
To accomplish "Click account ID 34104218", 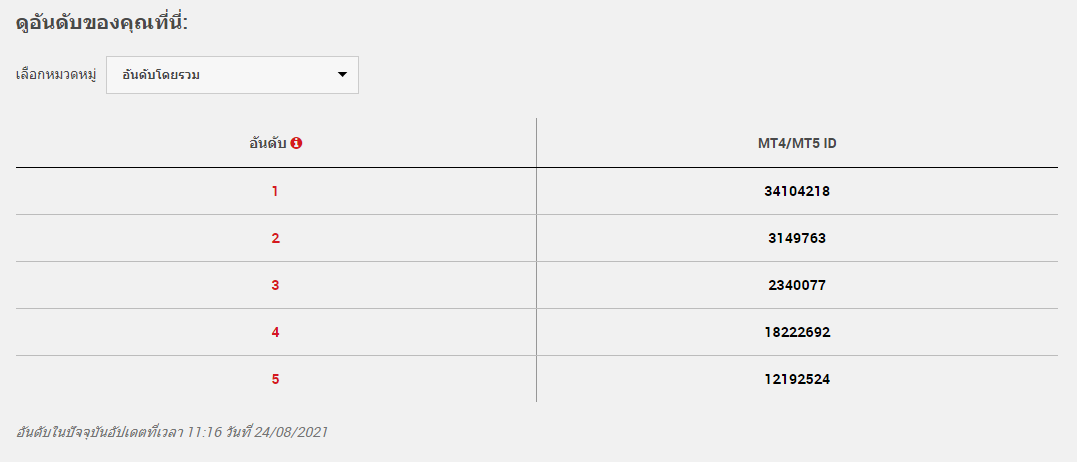I will (x=797, y=192).
